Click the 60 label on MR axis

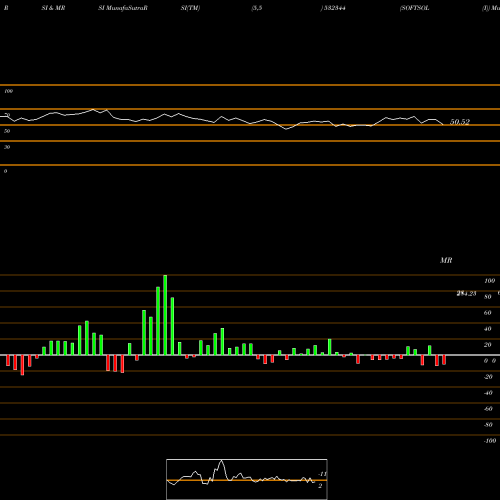pyautogui.click(x=488, y=313)
